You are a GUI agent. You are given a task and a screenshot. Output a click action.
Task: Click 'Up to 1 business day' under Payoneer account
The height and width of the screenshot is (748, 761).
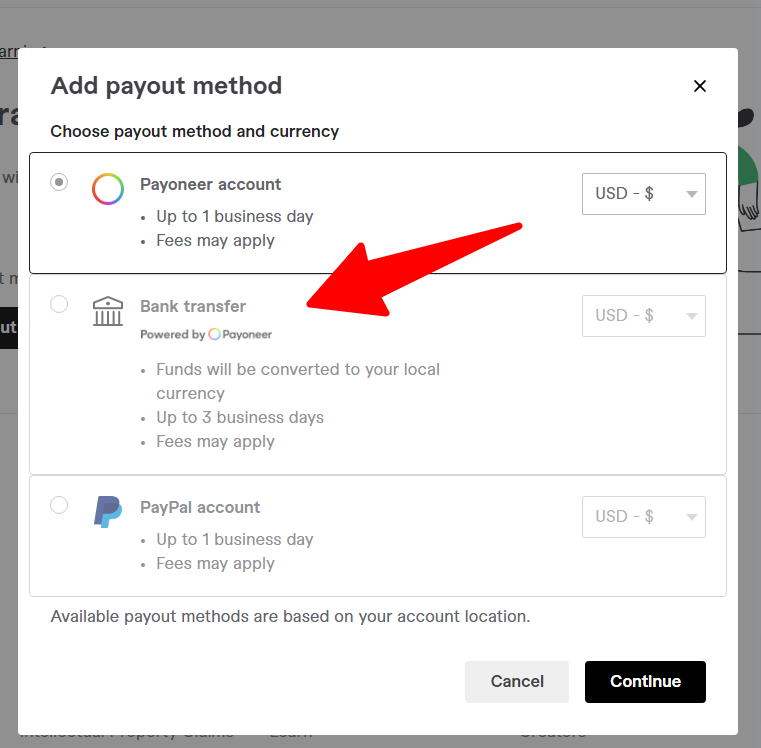[x=234, y=216]
